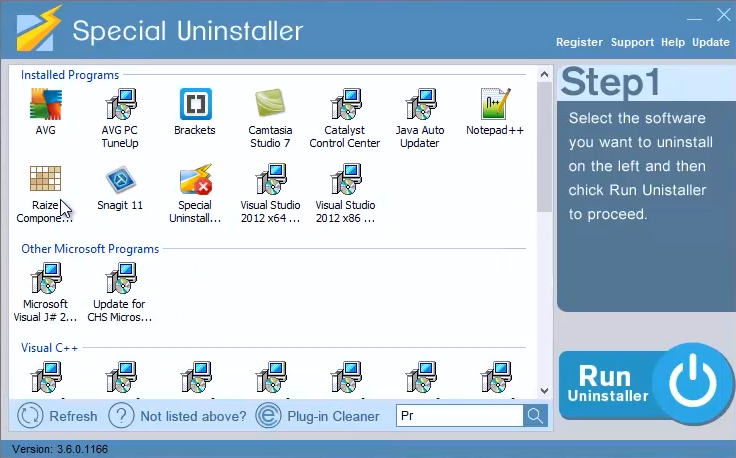This screenshot has height=458, width=736.
Task: Select Snagit 11 program icon
Action: point(120,179)
